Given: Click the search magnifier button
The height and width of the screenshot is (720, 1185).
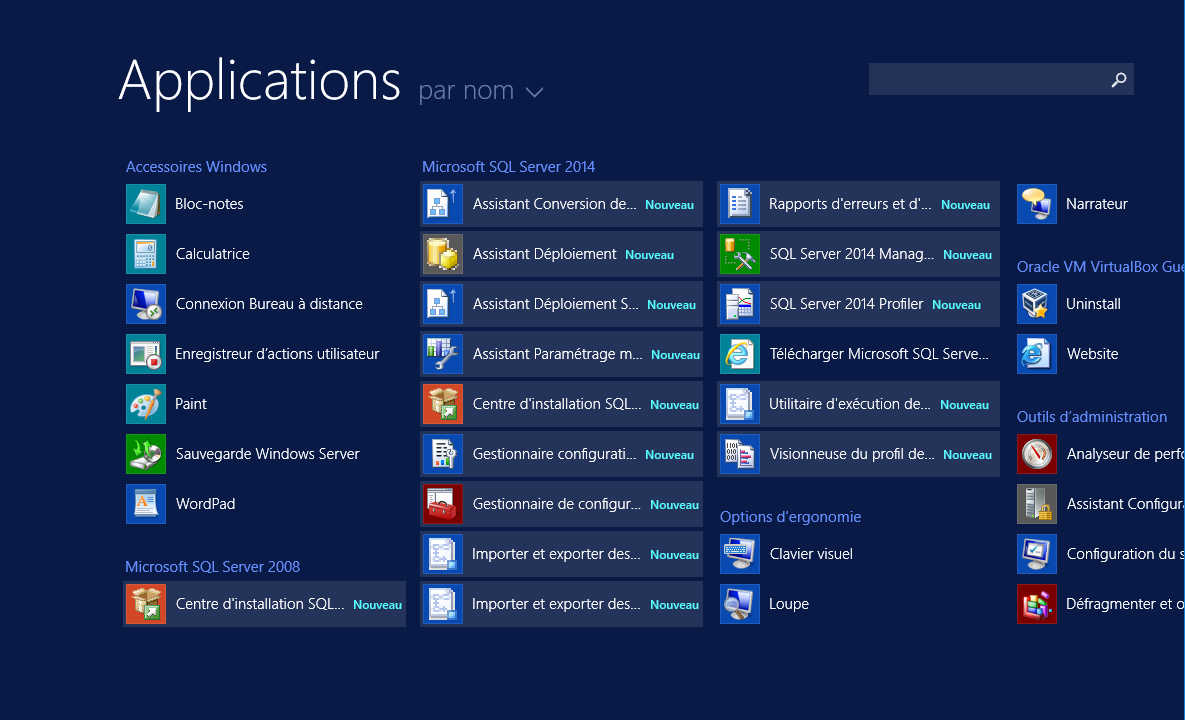Looking at the screenshot, I should 1118,79.
